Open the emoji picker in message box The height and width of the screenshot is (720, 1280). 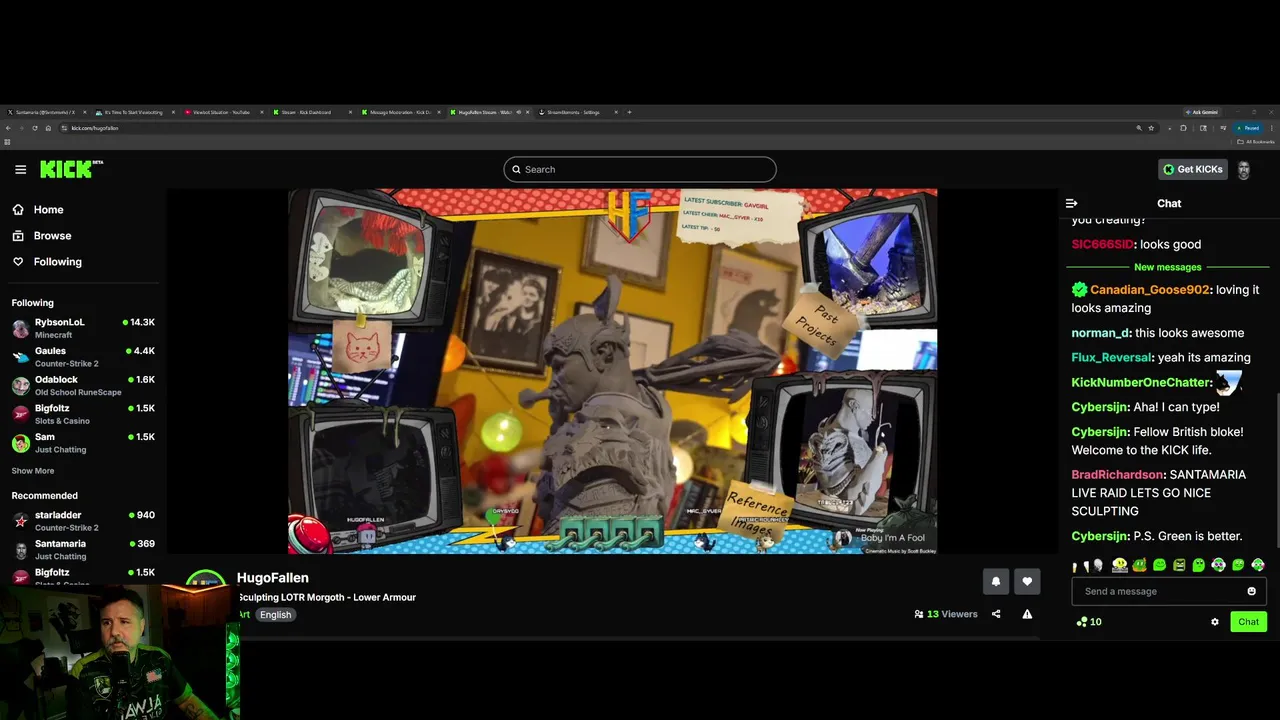click(1251, 591)
